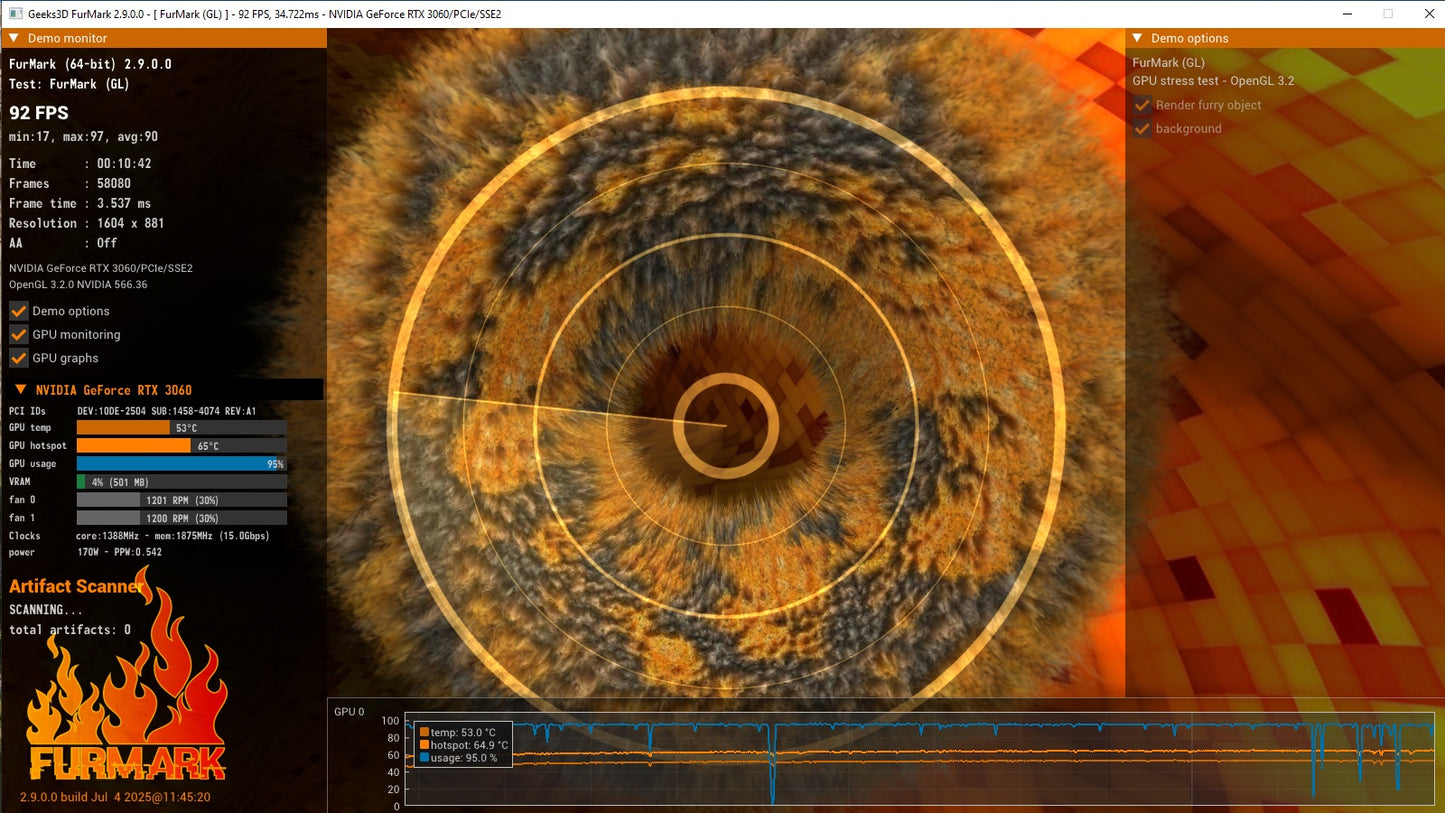Click the FurMark app icon in title bar
Image resolution: width=1445 pixels, height=813 pixels.
coord(14,14)
